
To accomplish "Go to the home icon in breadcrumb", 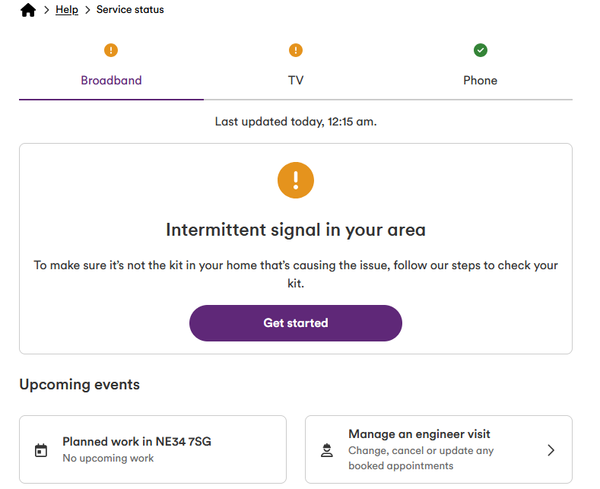I will click(28, 10).
